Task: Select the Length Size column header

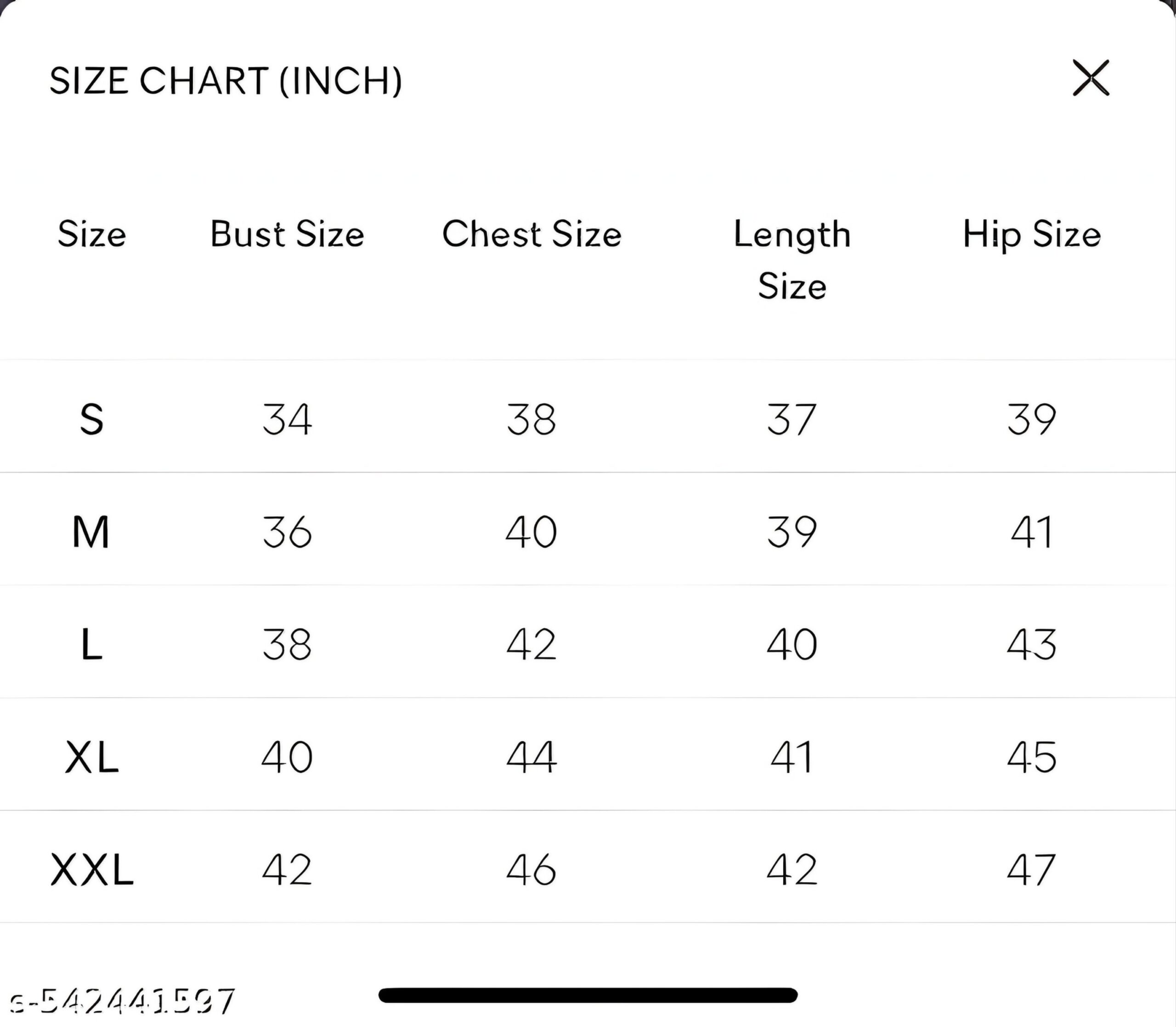Action: (x=792, y=260)
